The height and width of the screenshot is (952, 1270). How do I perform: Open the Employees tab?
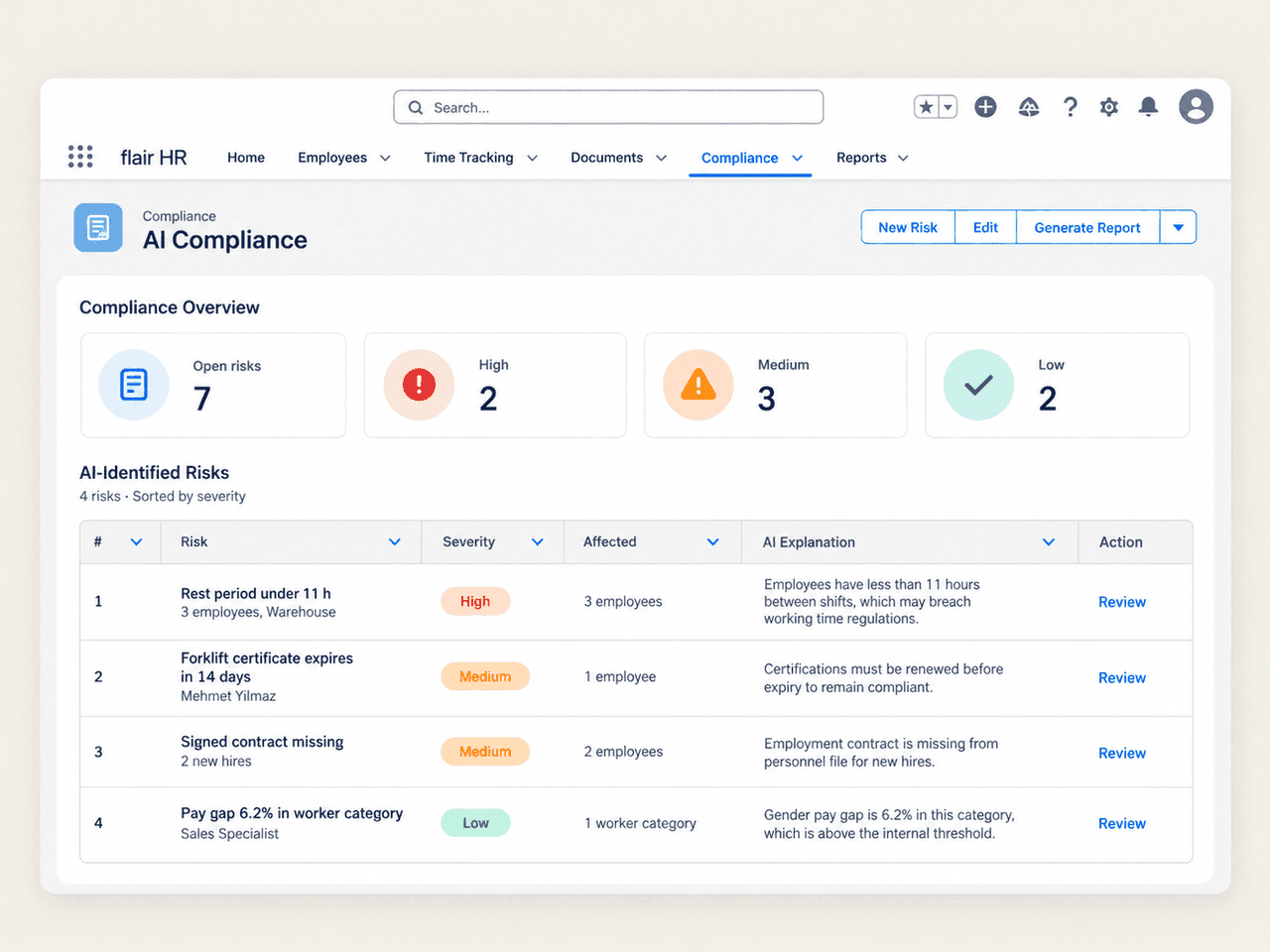[x=332, y=158]
